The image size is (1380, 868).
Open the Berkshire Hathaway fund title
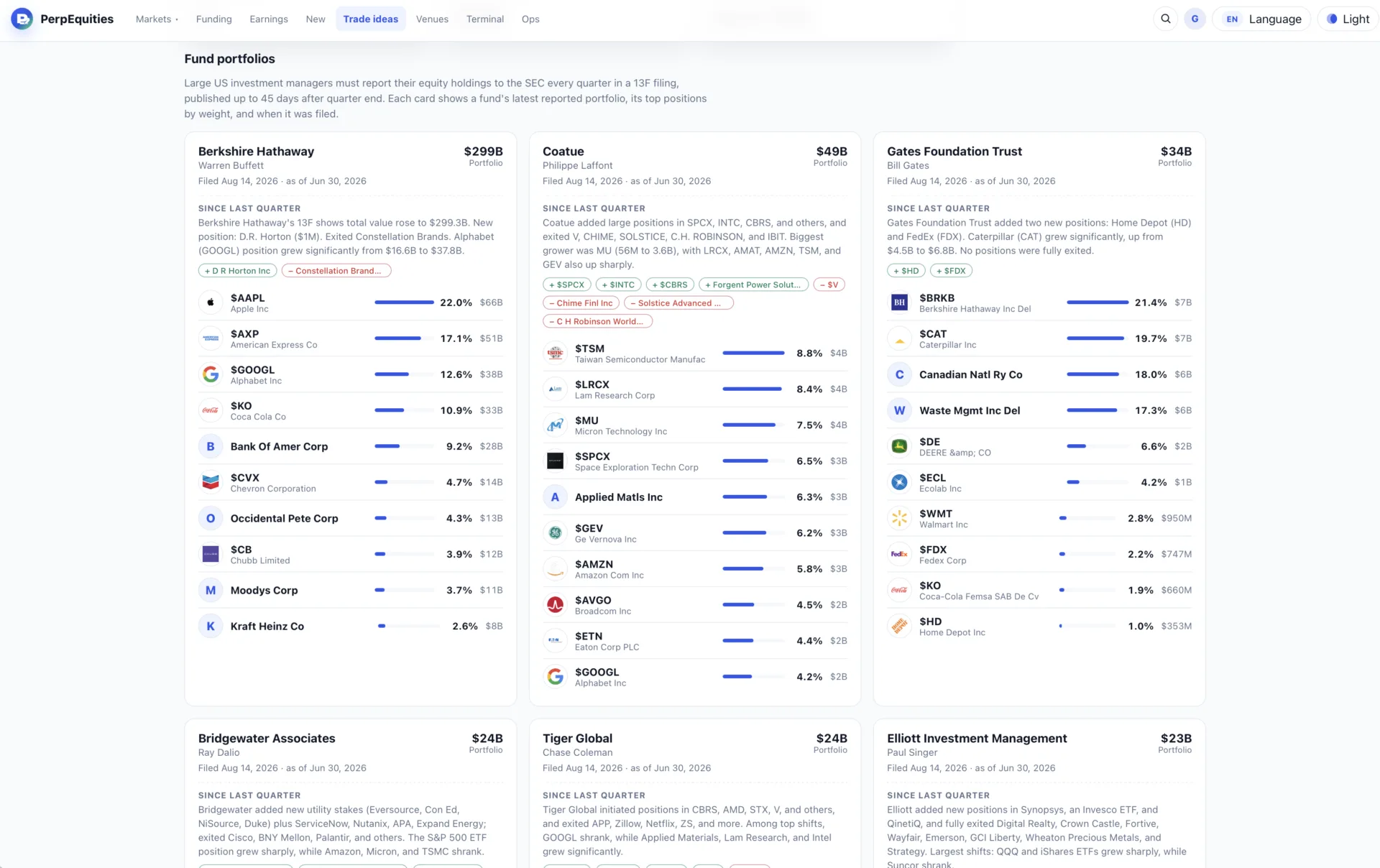tap(257, 152)
